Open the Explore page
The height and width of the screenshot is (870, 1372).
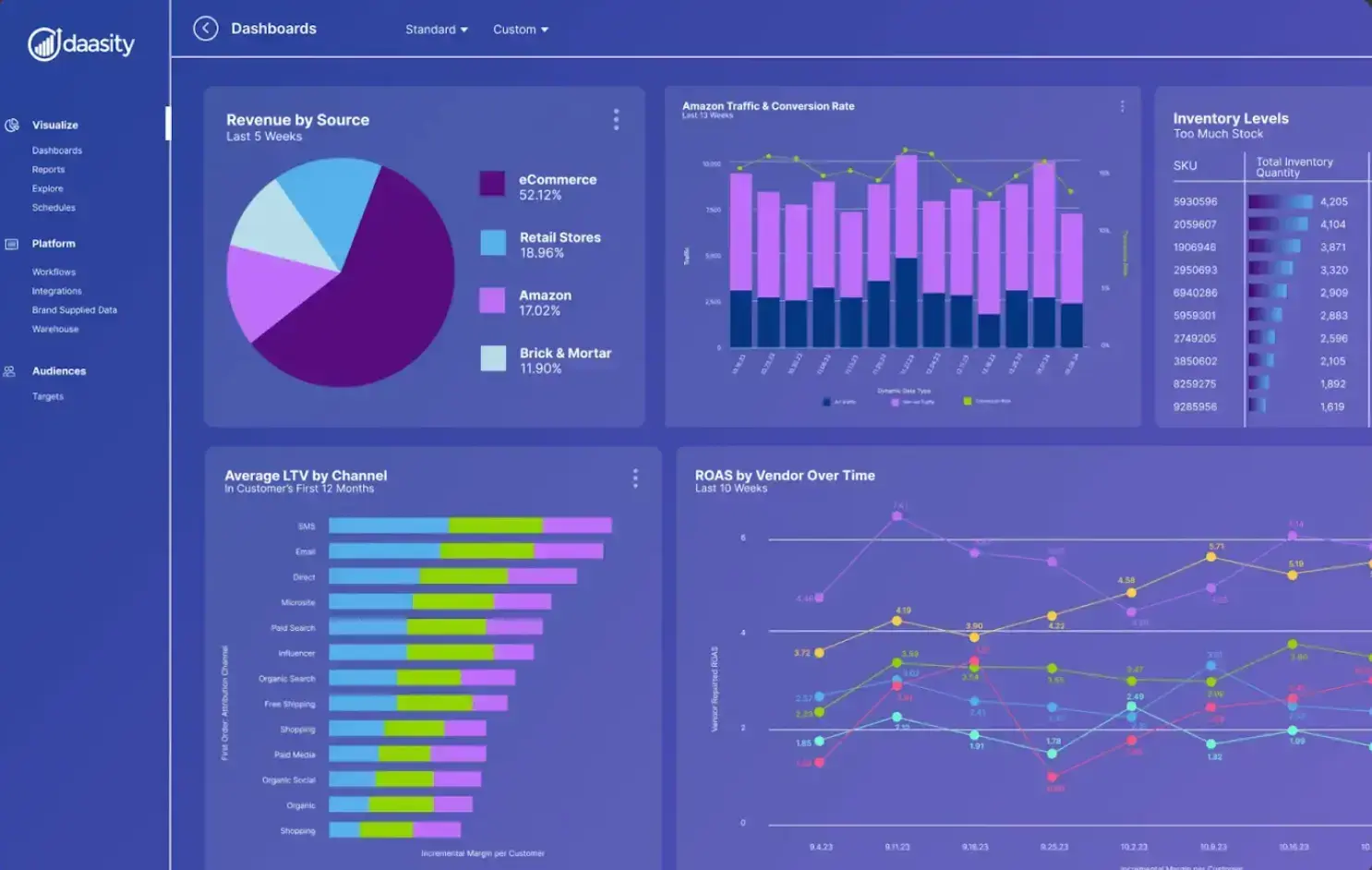click(47, 188)
